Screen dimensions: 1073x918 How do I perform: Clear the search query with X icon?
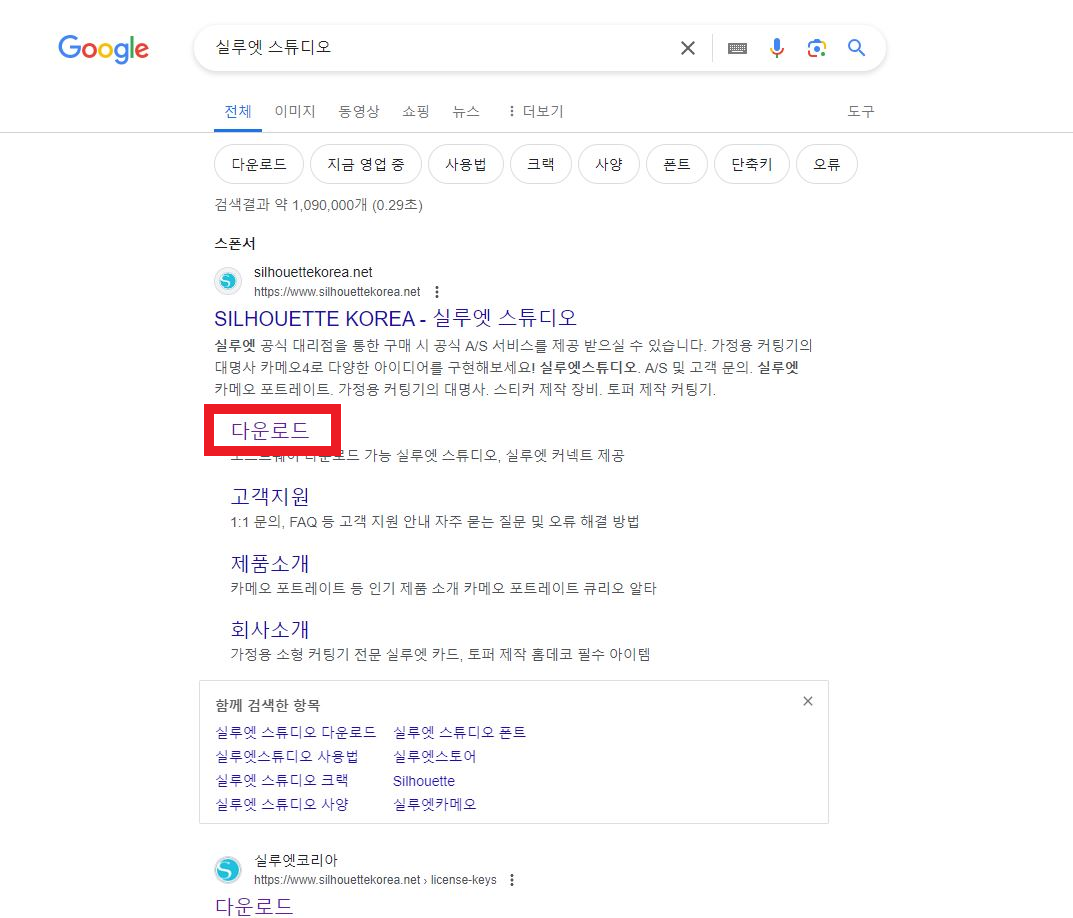[688, 48]
